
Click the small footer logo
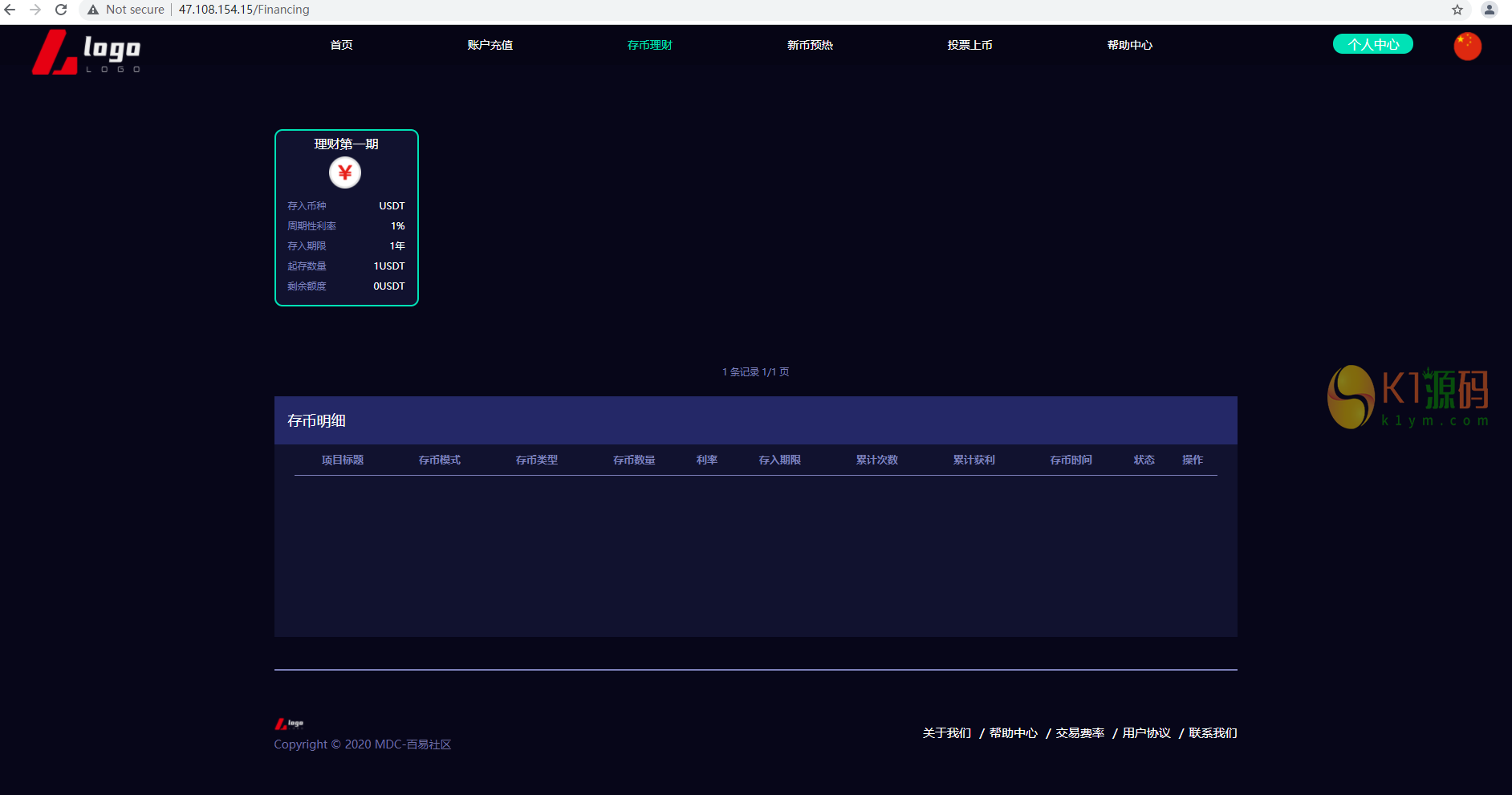point(289,724)
